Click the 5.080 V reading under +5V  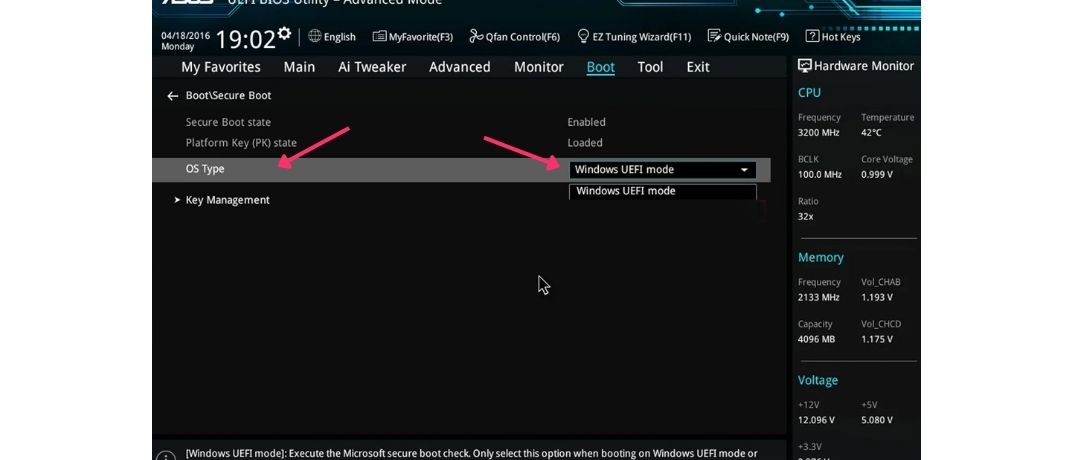(x=877, y=420)
